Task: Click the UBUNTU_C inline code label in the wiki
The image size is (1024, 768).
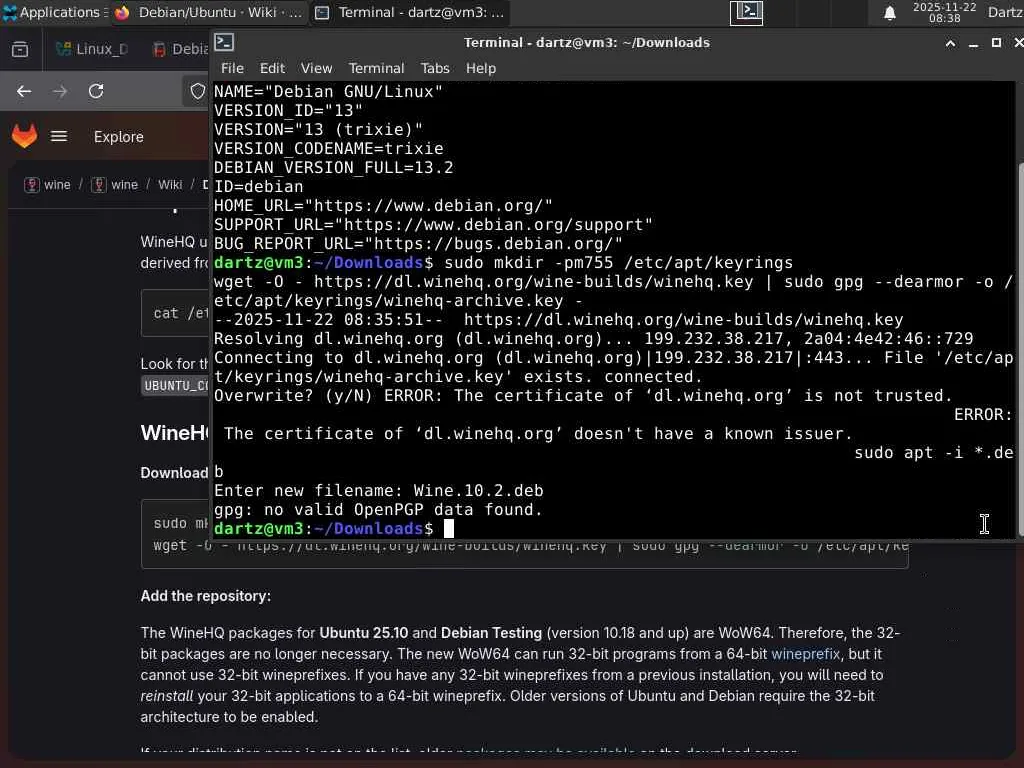Action: 175,386
